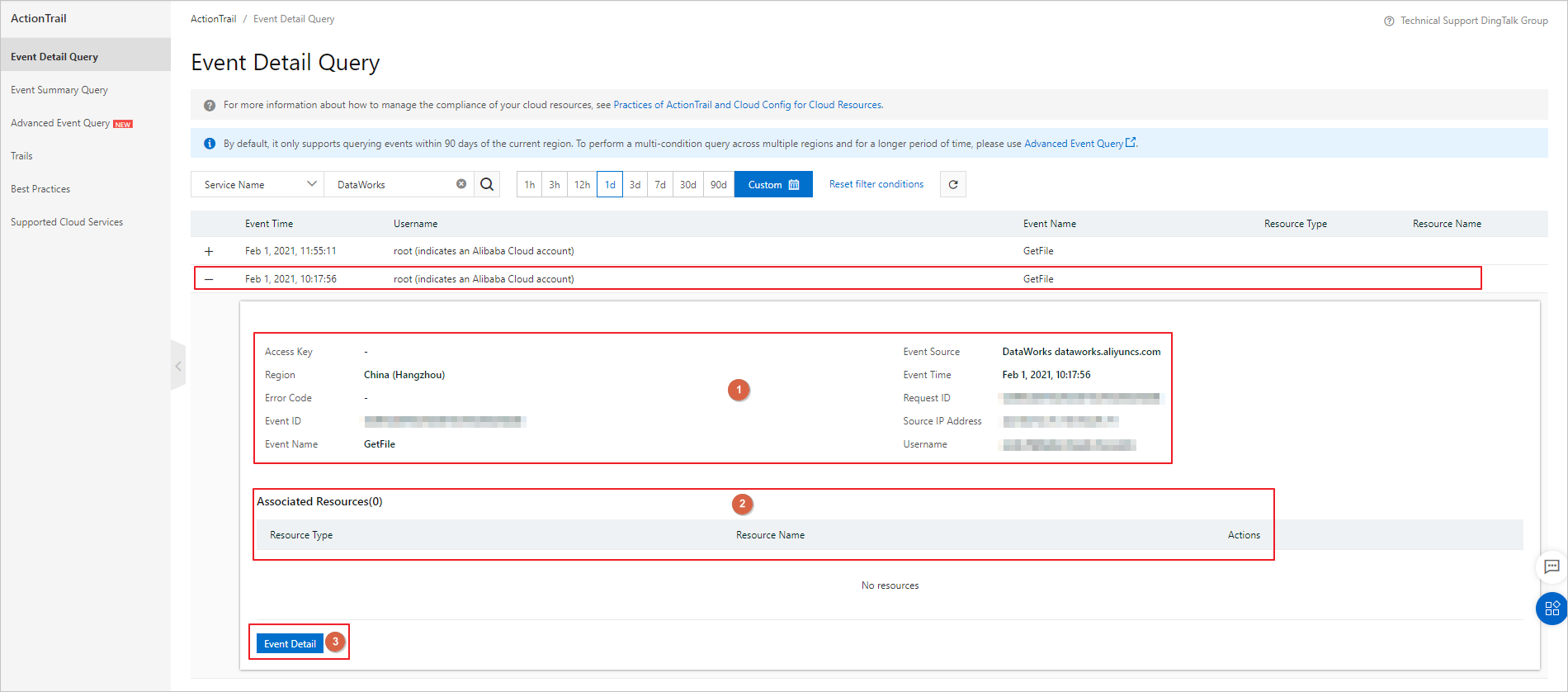This screenshot has height=692, width=1568.
Task: Click the Event Time column header
Action: (x=269, y=224)
